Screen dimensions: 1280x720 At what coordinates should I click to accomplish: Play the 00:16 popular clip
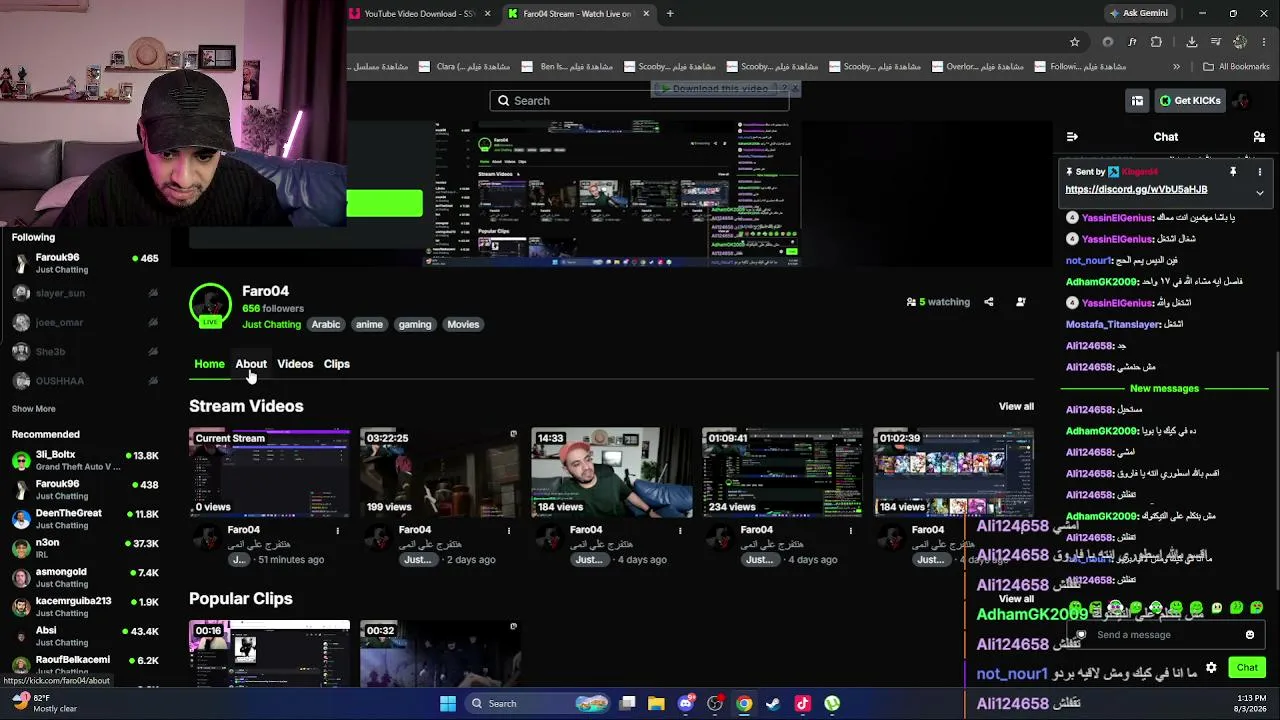pyautogui.click(x=269, y=654)
